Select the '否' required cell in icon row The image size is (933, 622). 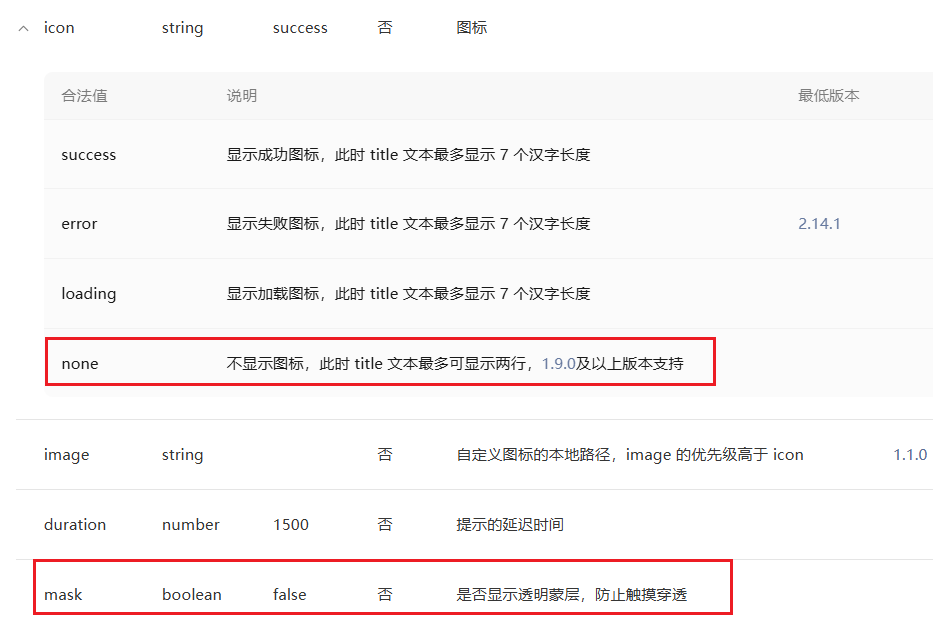click(x=385, y=28)
